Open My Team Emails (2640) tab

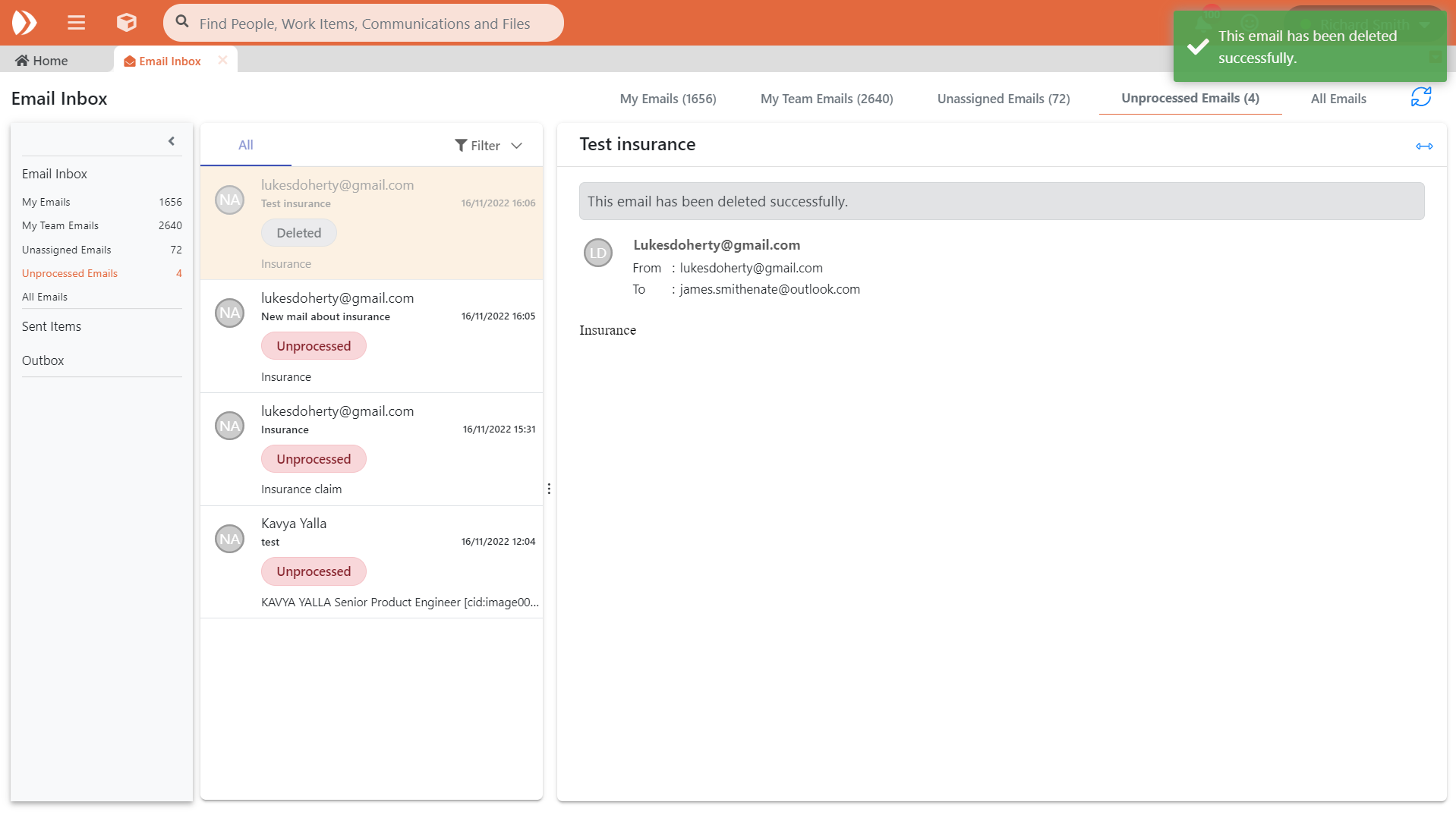point(826,99)
